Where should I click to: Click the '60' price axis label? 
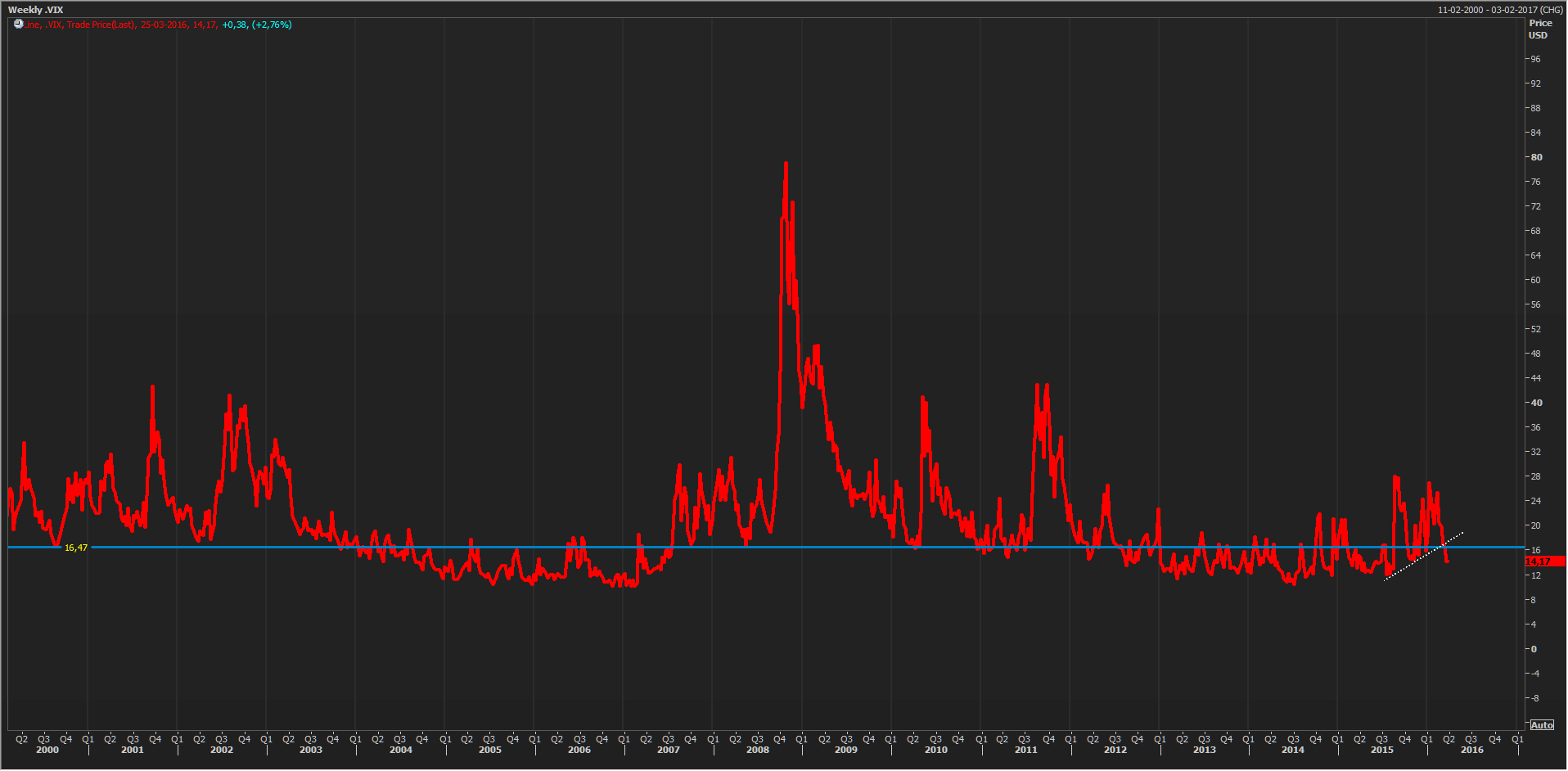click(1535, 280)
